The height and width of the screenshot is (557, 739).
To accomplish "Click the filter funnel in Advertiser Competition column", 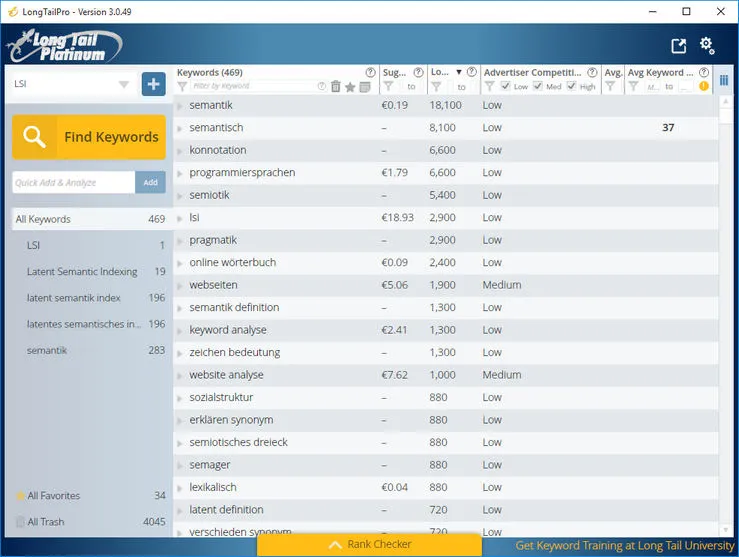I will pos(489,87).
